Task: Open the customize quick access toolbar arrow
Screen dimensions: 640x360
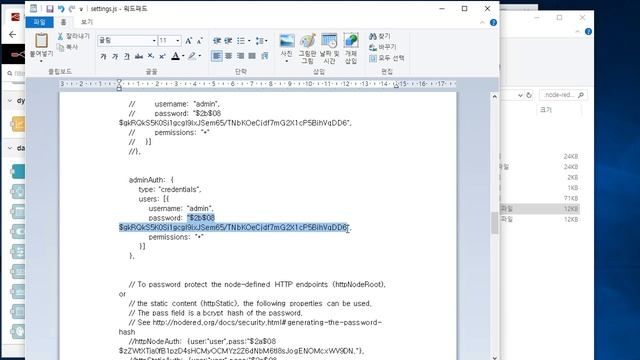Action: point(81,9)
